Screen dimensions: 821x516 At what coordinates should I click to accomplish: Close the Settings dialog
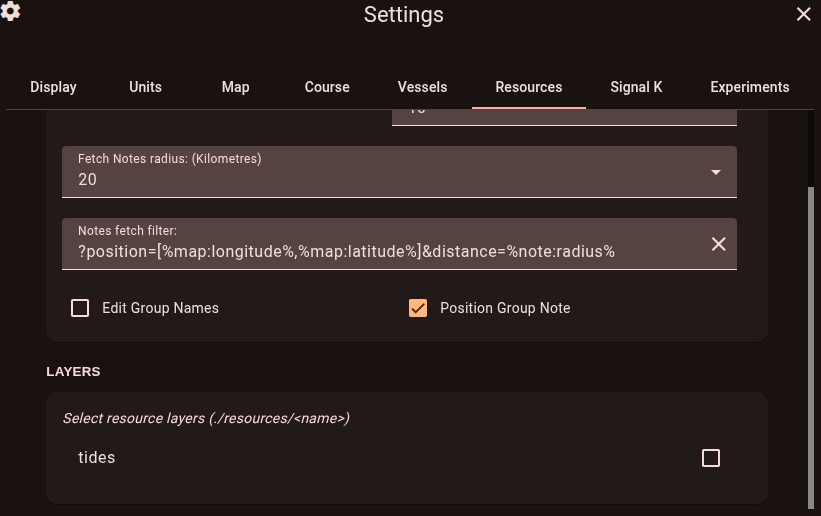[x=803, y=14]
